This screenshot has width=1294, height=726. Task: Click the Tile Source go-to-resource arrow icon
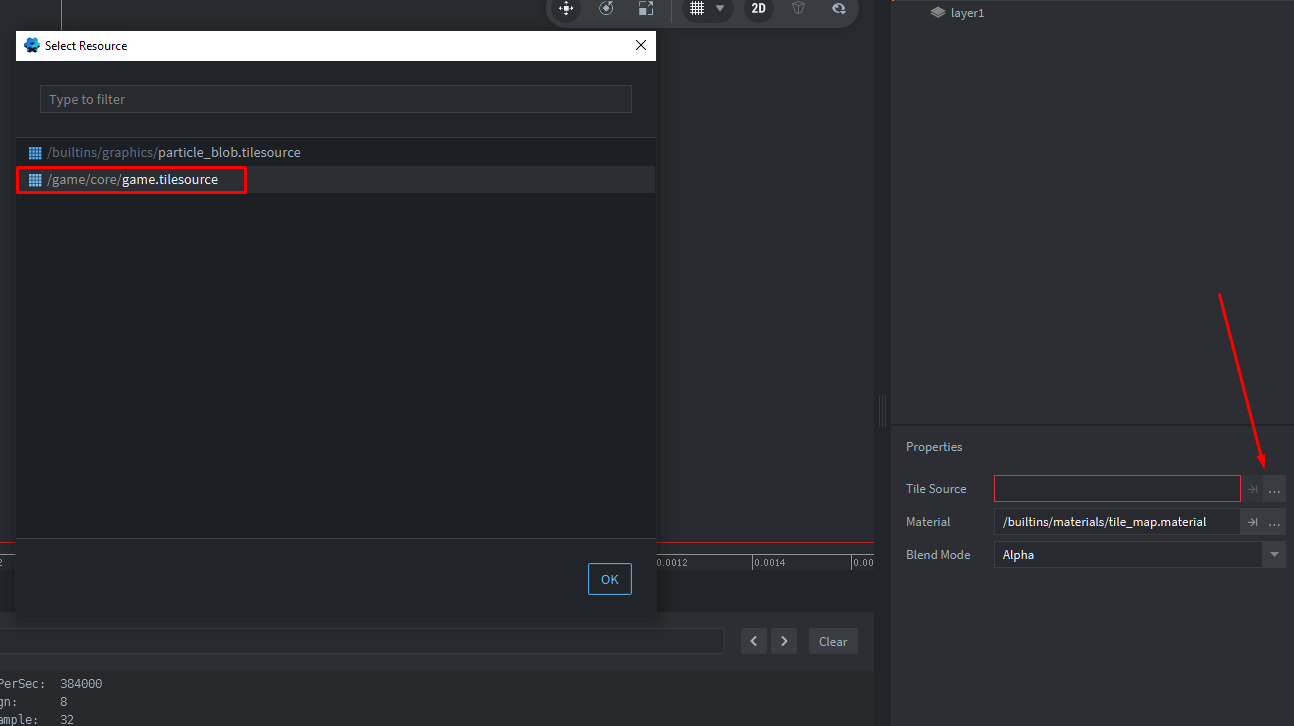tap(1252, 489)
